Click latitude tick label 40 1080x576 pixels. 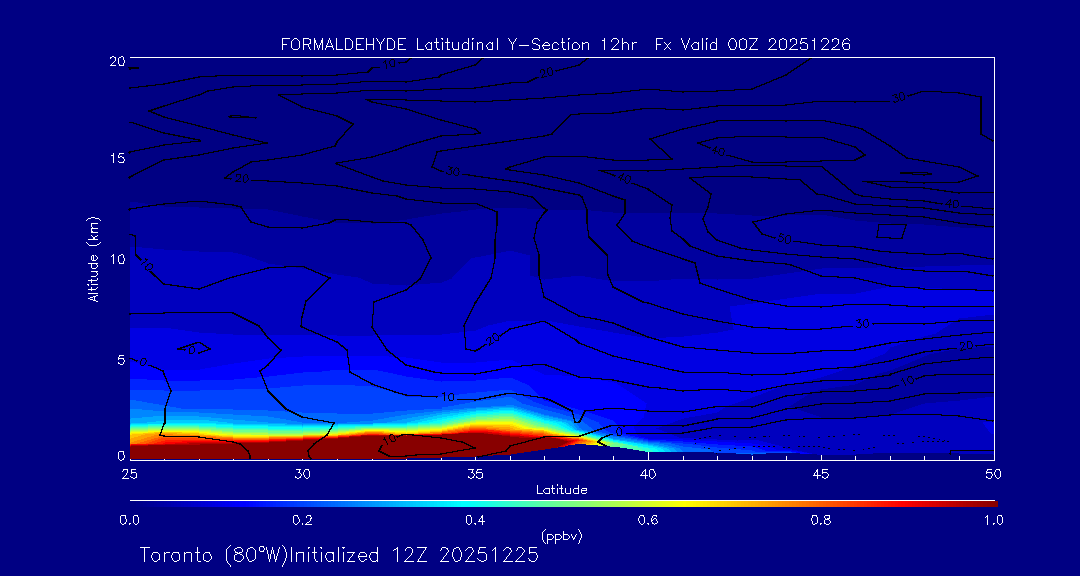coord(648,472)
